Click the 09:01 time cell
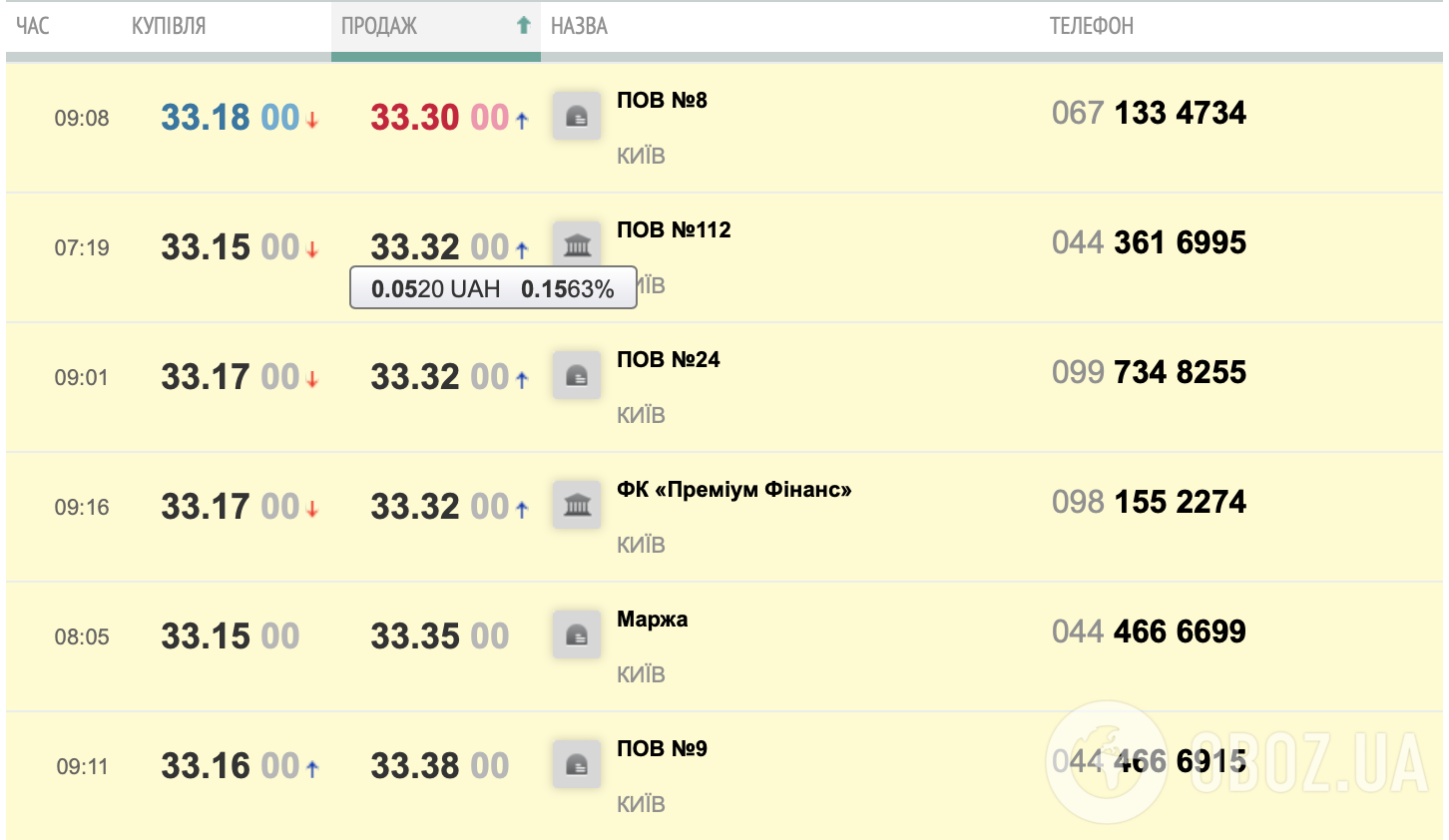The image size is (1449, 840). coord(82,377)
